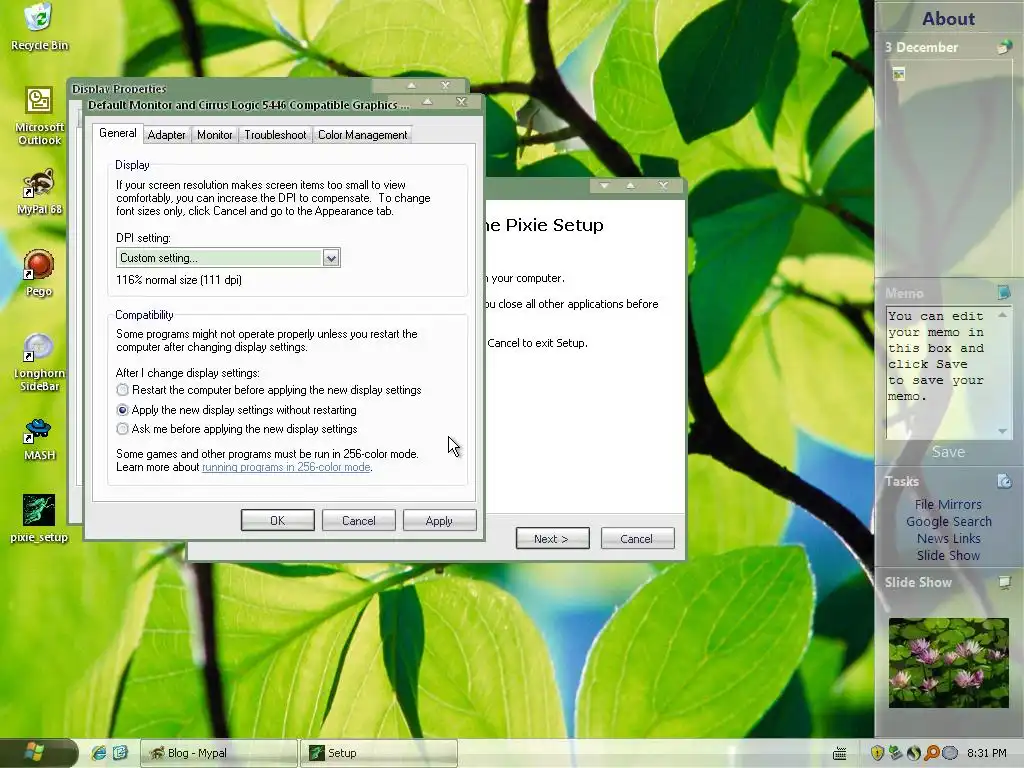Open the Slide Show task link
Screen dimensions: 1024x768
click(948, 555)
